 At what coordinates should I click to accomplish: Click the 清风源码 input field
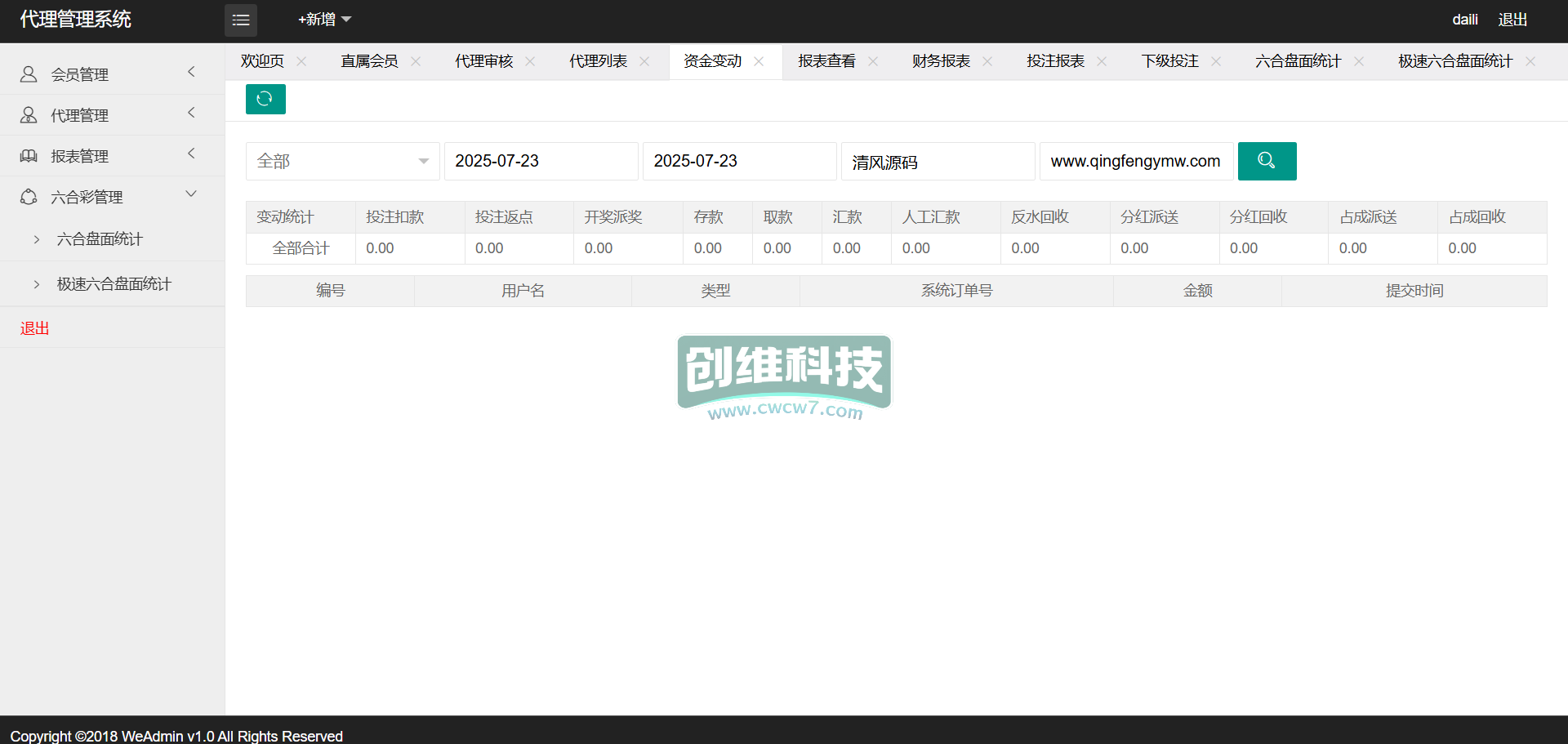938,161
